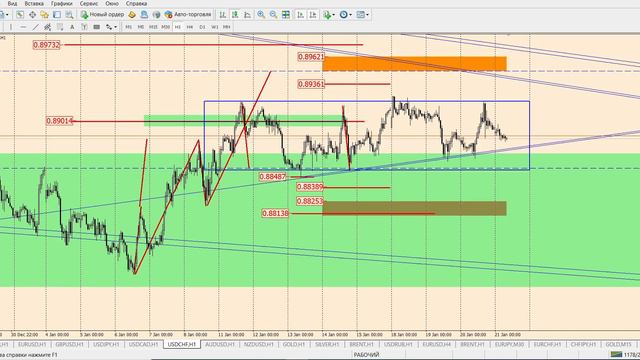Image resolution: width=640 pixels, height=360 pixels.
Task: Expand the Templates dropdown arrow
Action: (x=367, y=15)
